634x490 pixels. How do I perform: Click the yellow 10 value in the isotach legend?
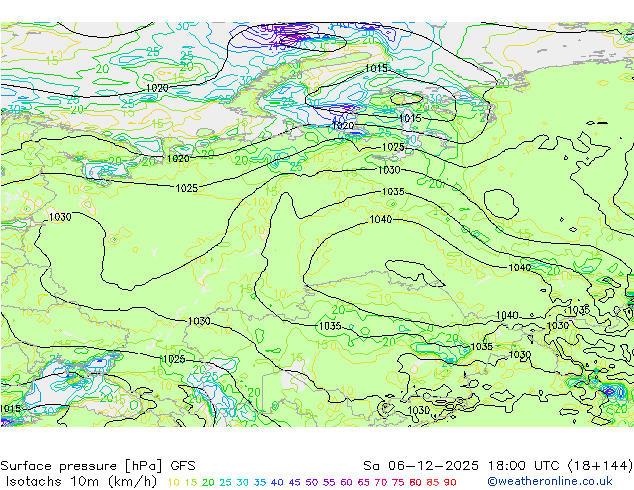[173, 482]
